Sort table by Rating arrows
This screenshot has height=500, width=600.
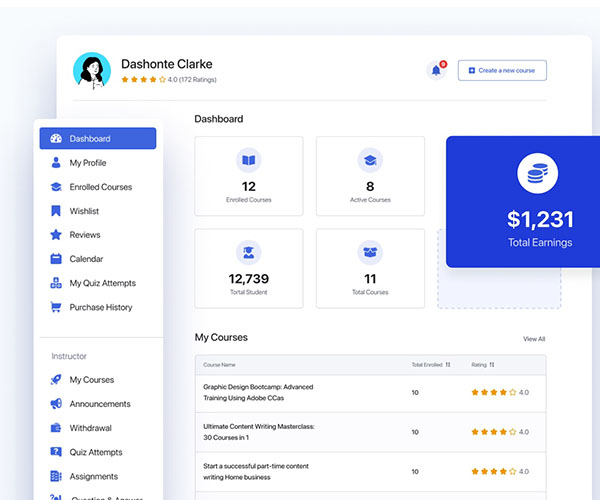(x=492, y=364)
